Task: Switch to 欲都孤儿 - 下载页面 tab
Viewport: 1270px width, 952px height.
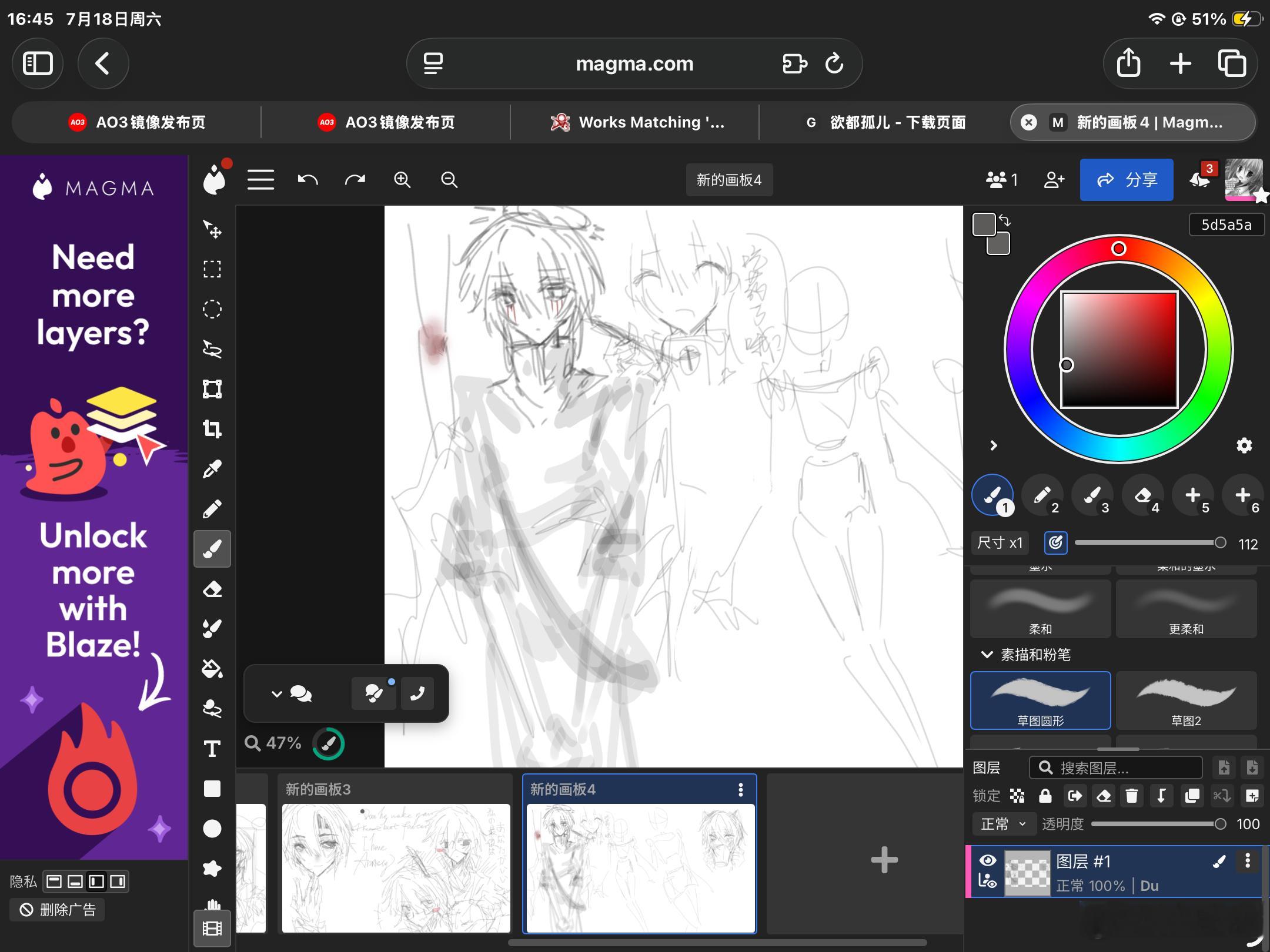Action: pyautogui.click(x=884, y=122)
